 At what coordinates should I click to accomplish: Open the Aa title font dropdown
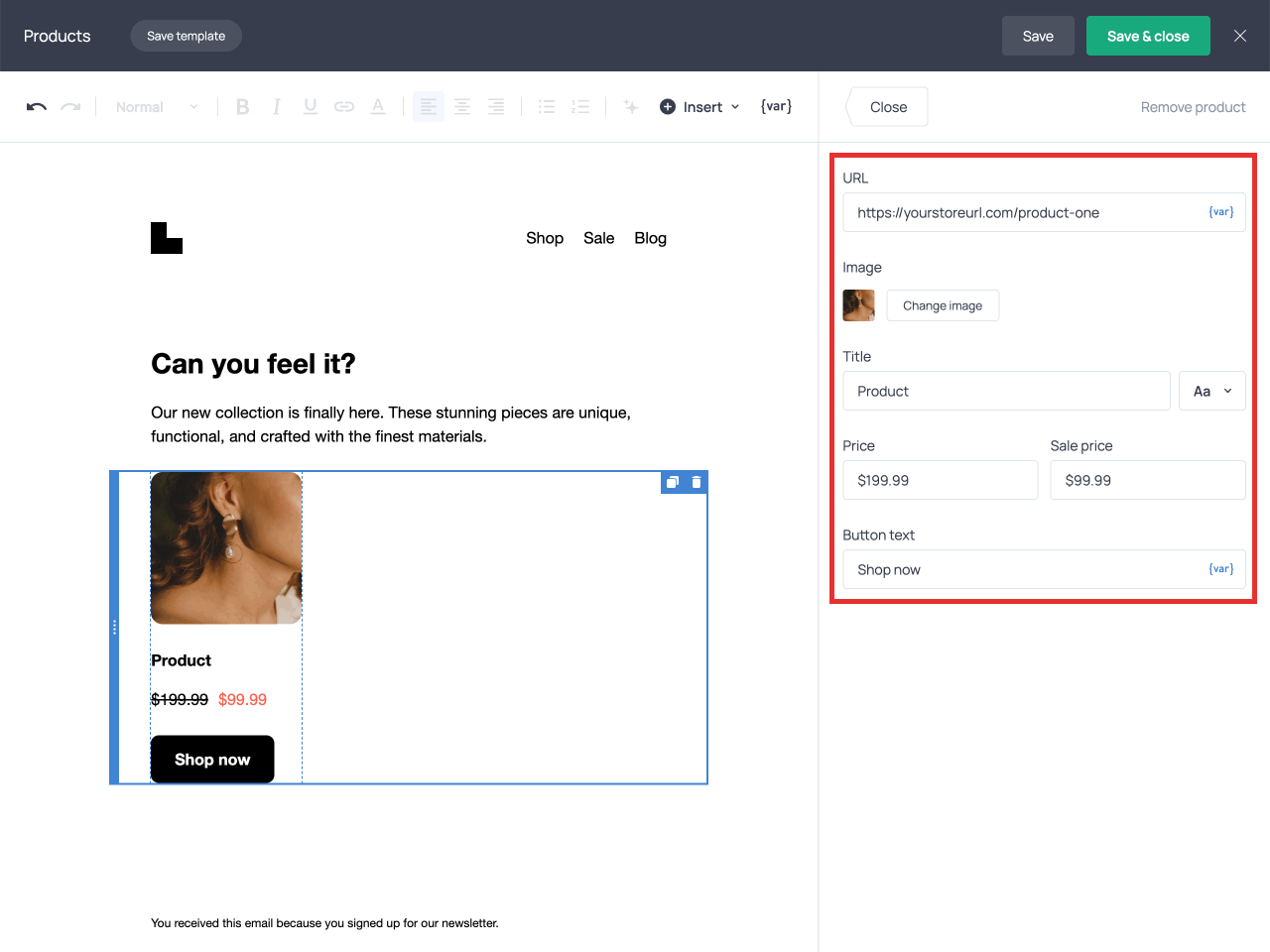[1211, 391]
